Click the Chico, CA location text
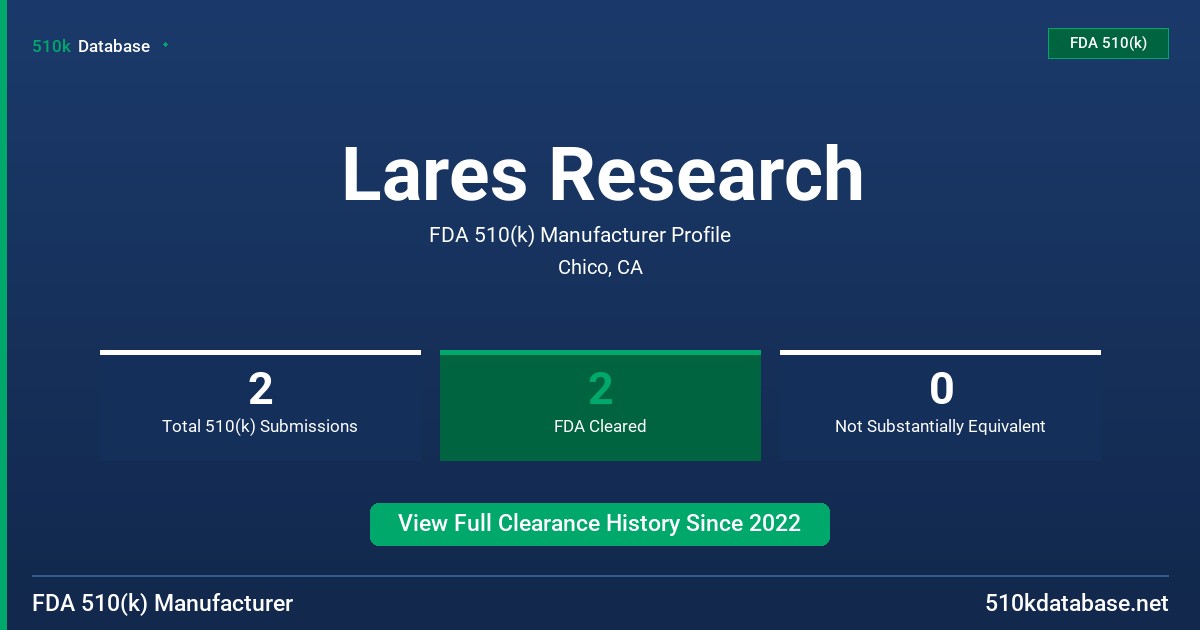The width and height of the screenshot is (1200, 630). click(600, 268)
